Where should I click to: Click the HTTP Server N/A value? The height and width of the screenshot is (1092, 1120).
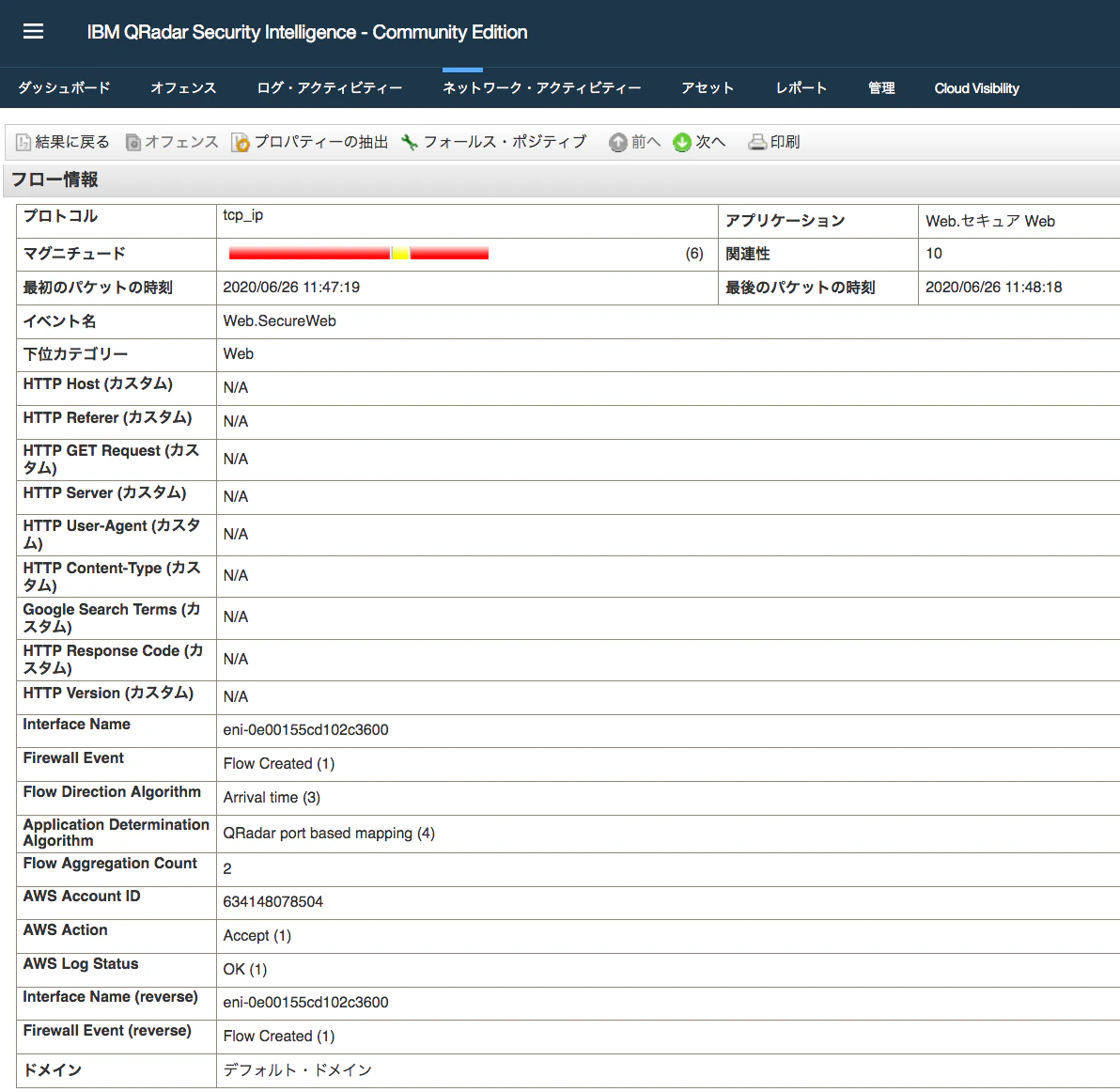[235, 496]
